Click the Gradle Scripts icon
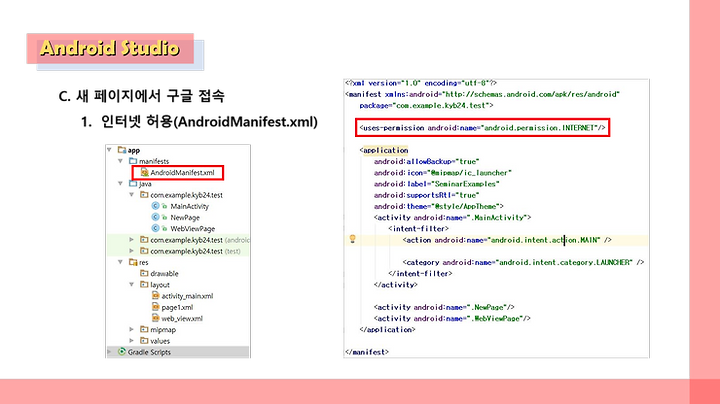Viewport: 720px width, 404px height. 122,352
